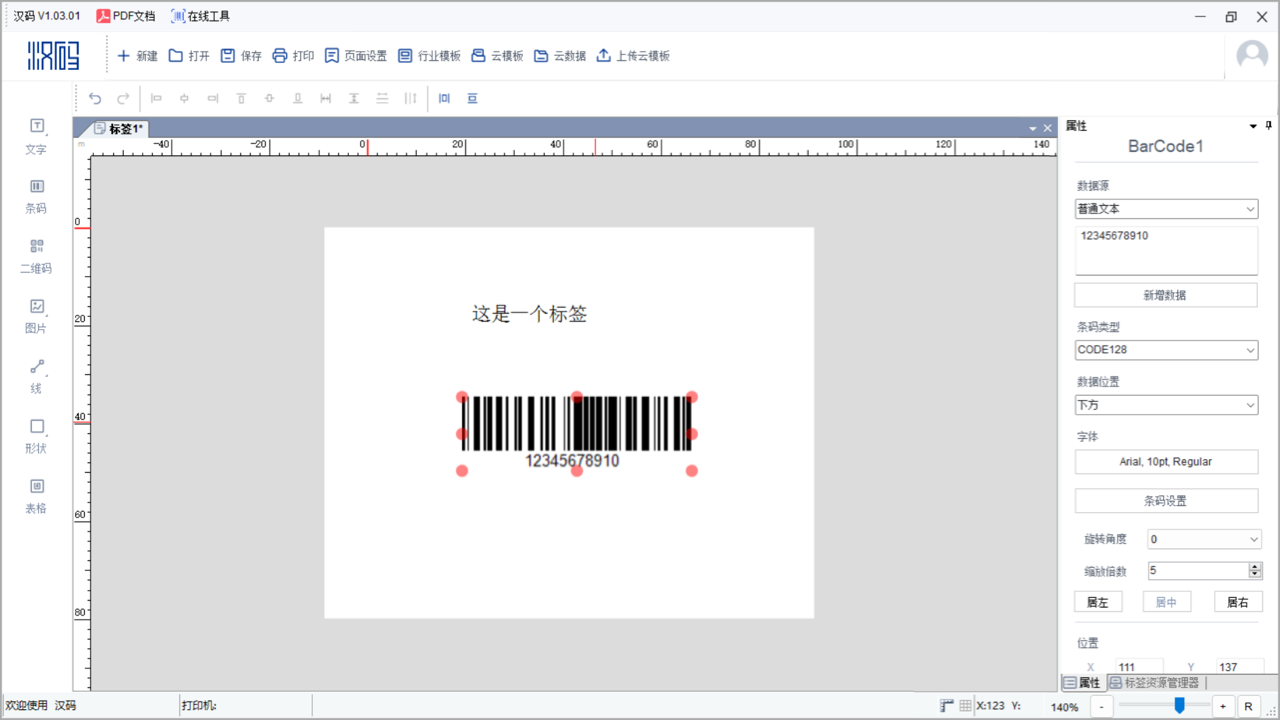Screen dimensions: 1280x720
Task: Select the 图片 image tool
Action: (36, 317)
